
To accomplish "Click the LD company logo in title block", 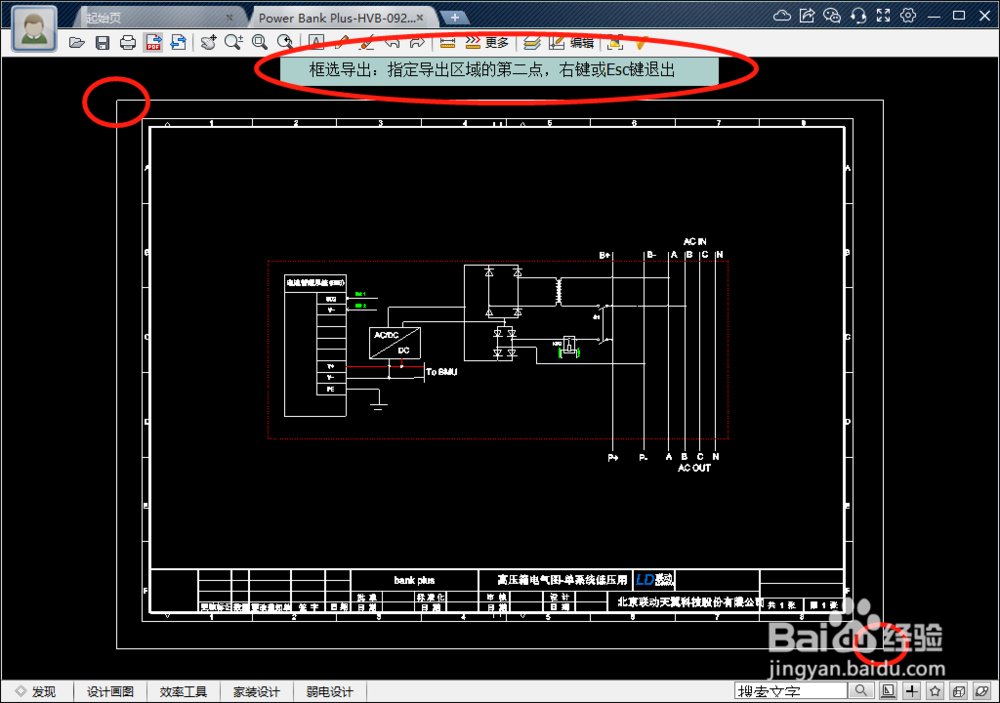I will pyautogui.click(x=655, y=579).
